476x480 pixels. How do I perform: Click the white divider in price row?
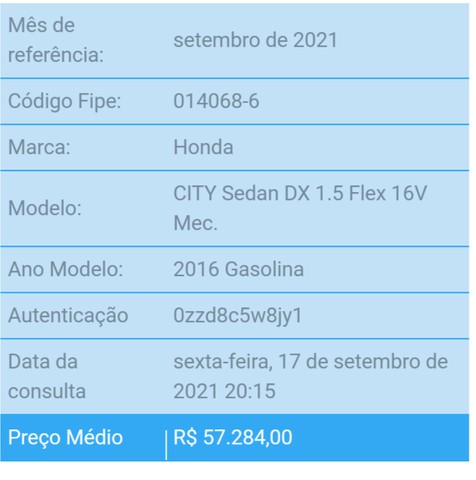[166, 445]
